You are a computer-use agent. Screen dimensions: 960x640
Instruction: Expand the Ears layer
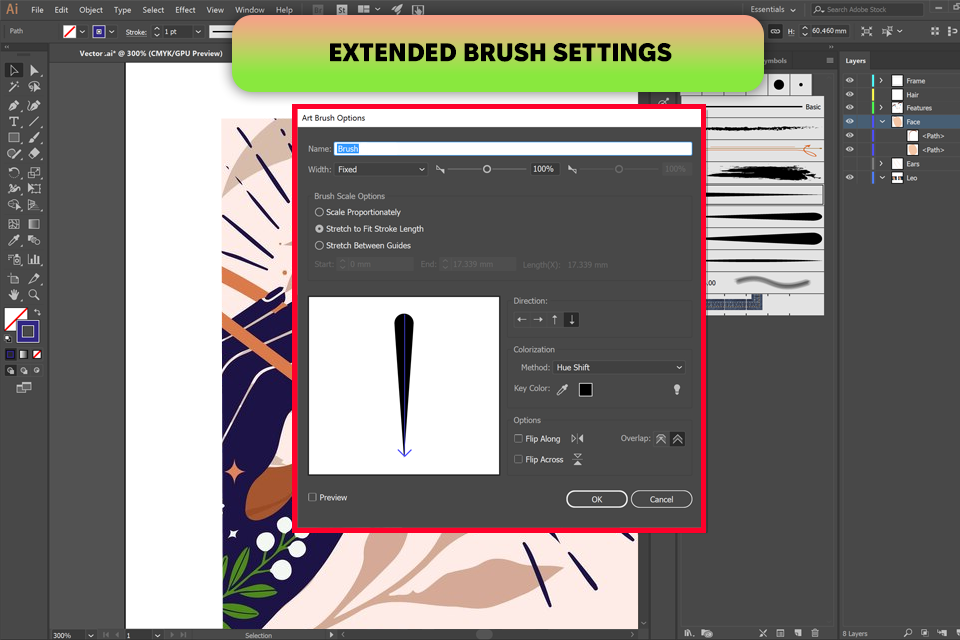[882, 164]
